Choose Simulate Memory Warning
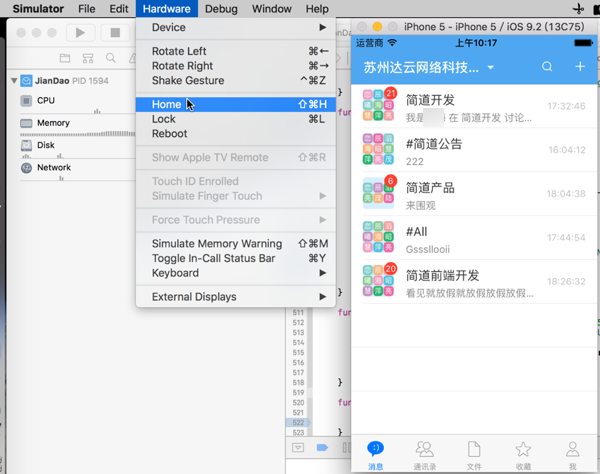The width and height of the screenshot is (600, 474). tap(236, 244)
